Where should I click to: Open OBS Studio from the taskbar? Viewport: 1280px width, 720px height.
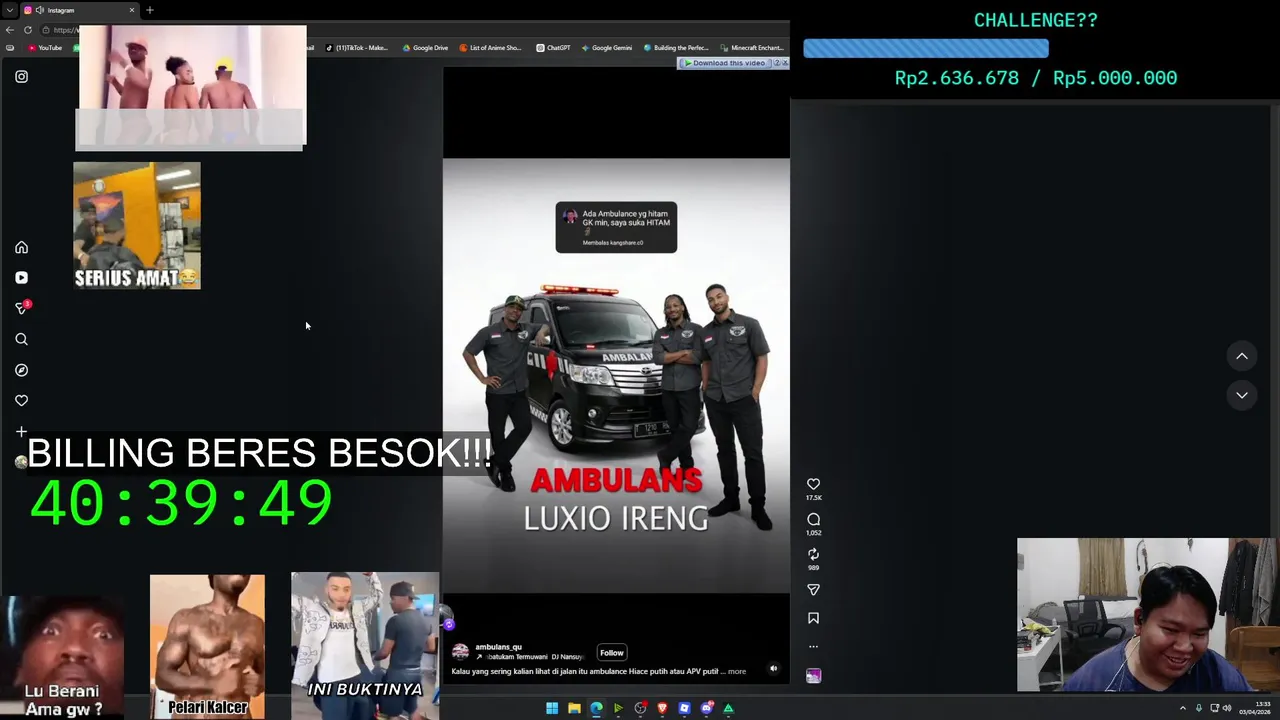[x=640, y=708]
